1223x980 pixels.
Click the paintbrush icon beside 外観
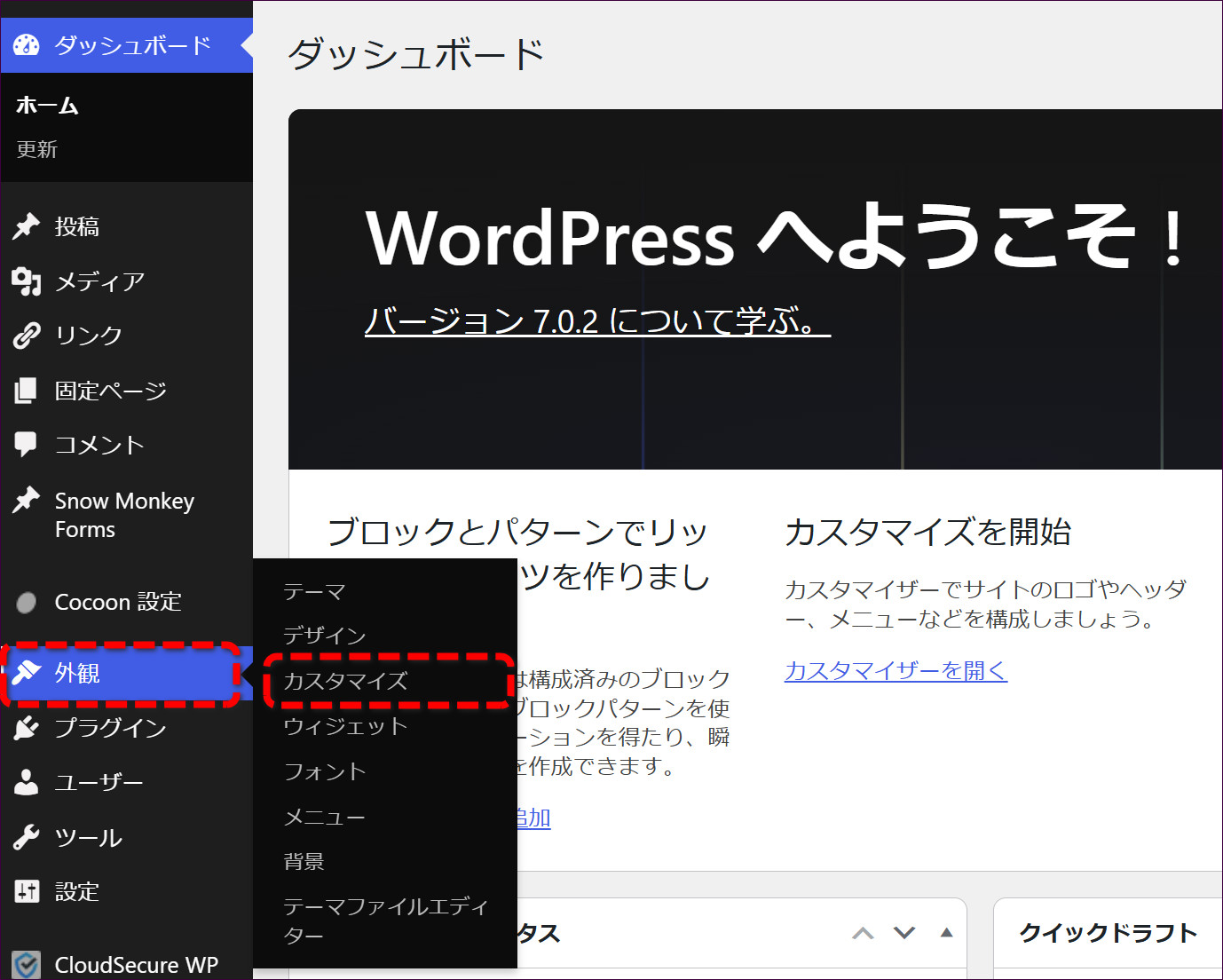(27, 673)
